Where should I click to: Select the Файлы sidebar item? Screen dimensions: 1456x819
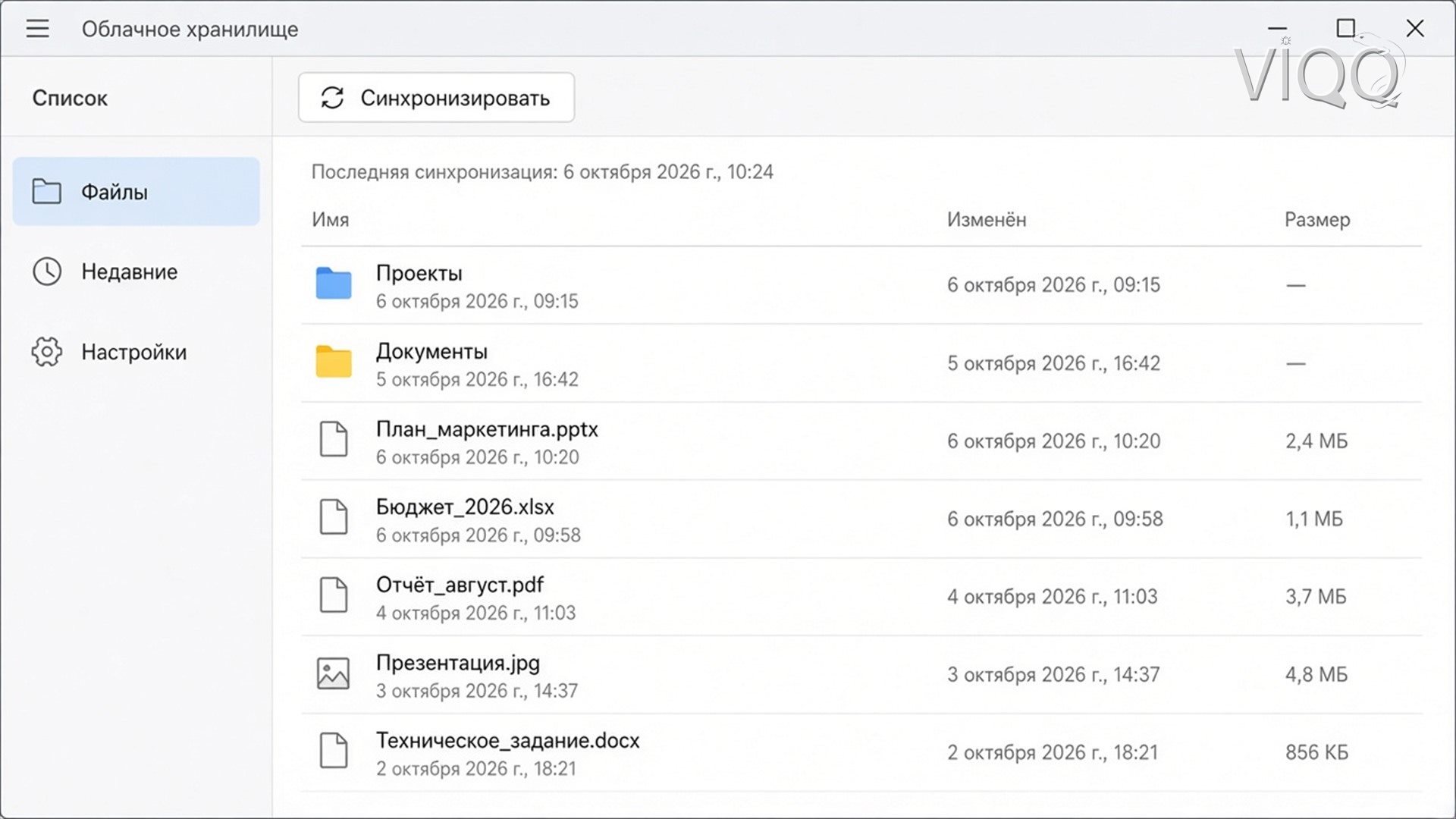[136, 191]
